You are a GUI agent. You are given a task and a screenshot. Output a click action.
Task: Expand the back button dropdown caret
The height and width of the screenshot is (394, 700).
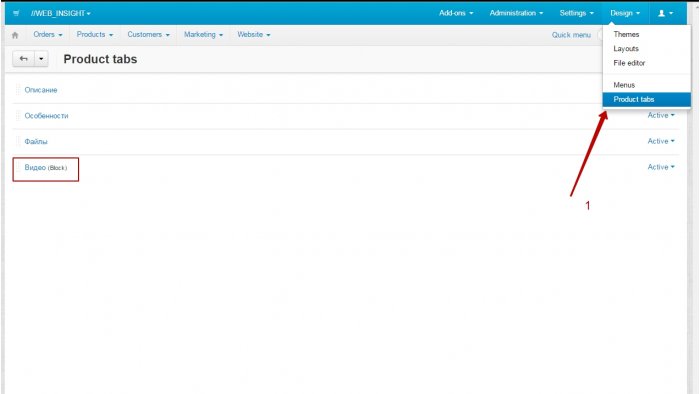[x=41, y=59]
